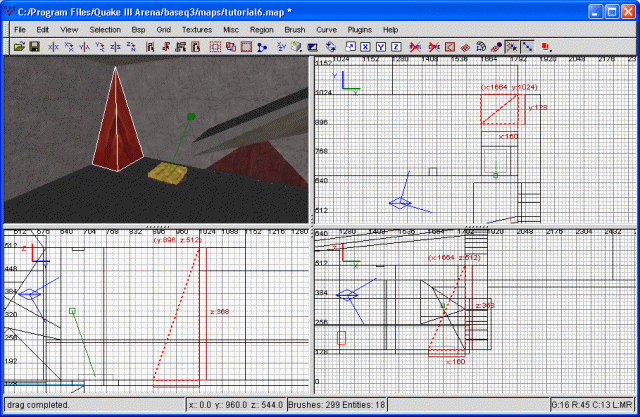Screen dimensions: 640x417
Task: Flip selection along the Z axis
Action: 116,47
